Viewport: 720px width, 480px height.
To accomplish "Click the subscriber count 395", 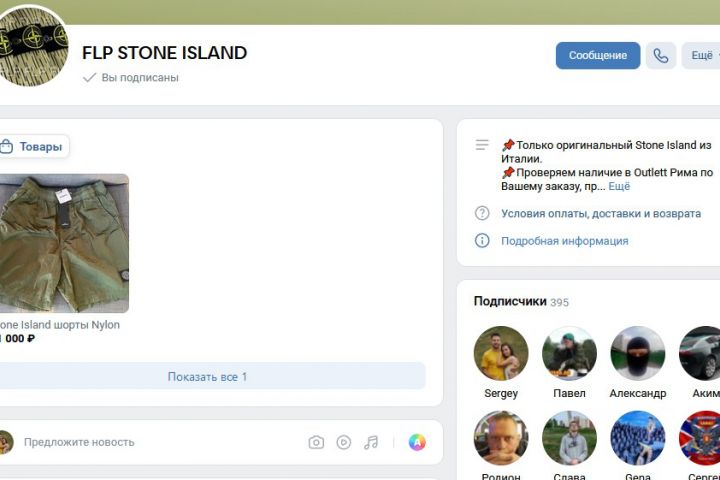I will [x=559, y=302].
